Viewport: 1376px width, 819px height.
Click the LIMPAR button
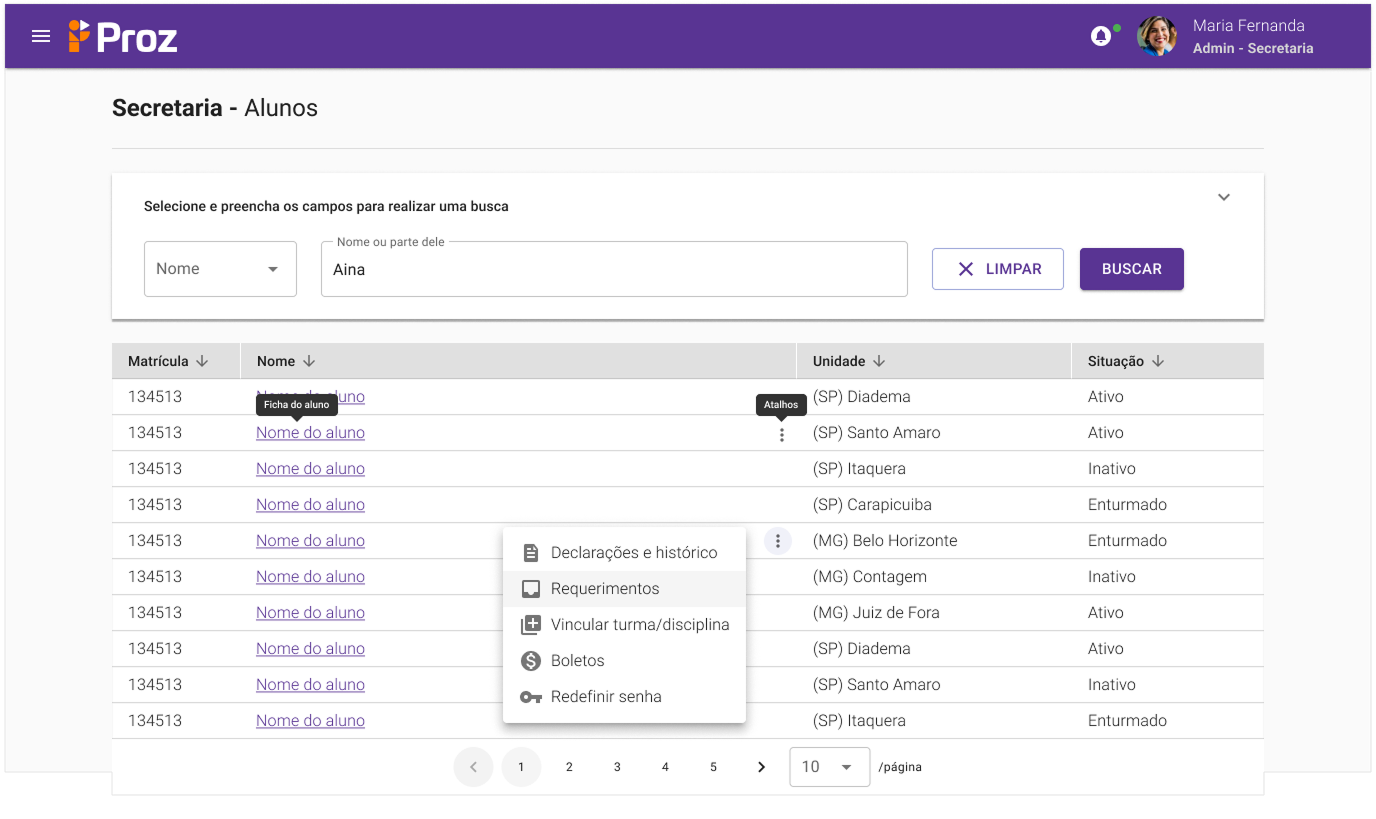point(997,269)
